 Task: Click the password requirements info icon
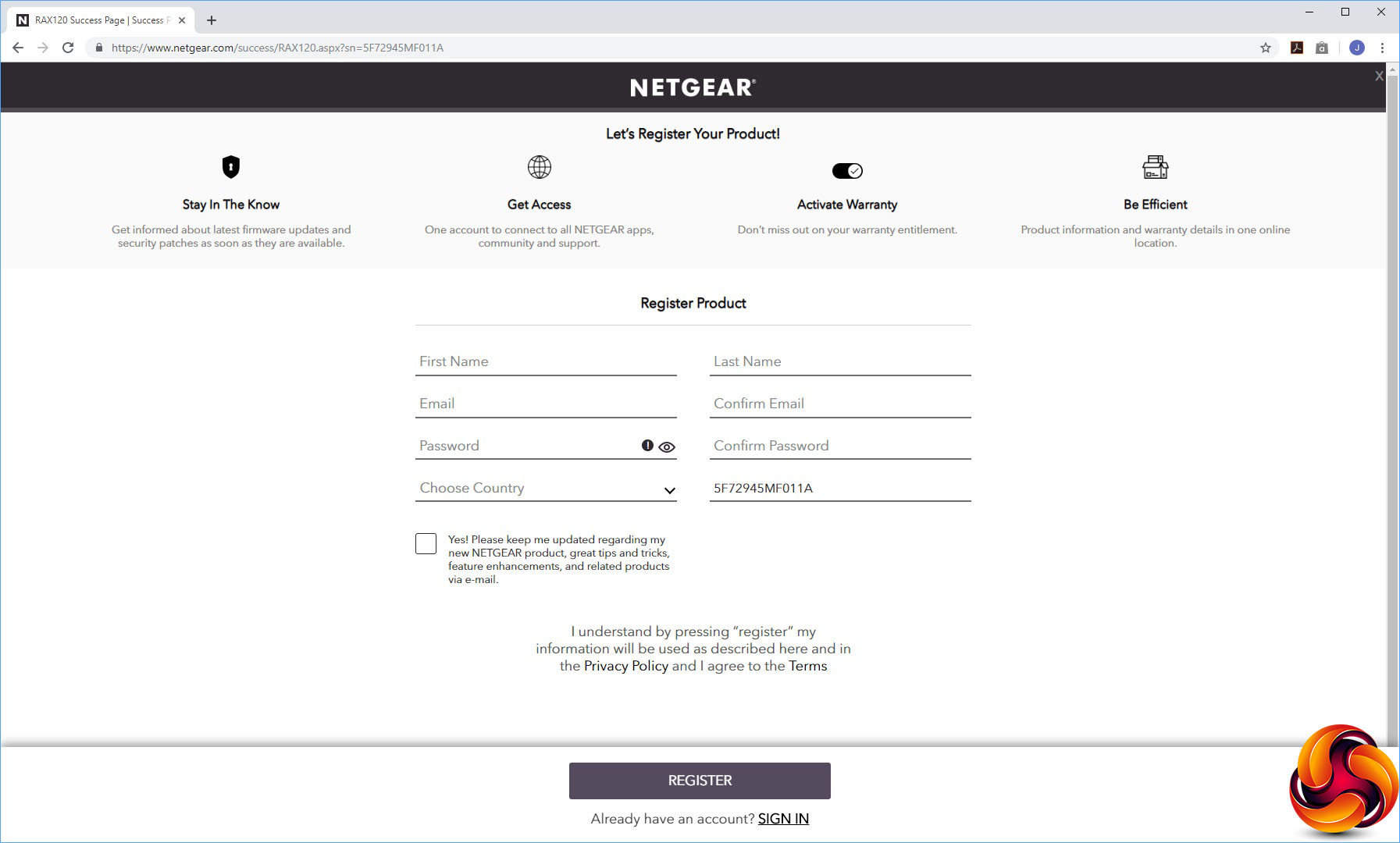[647, 446]
